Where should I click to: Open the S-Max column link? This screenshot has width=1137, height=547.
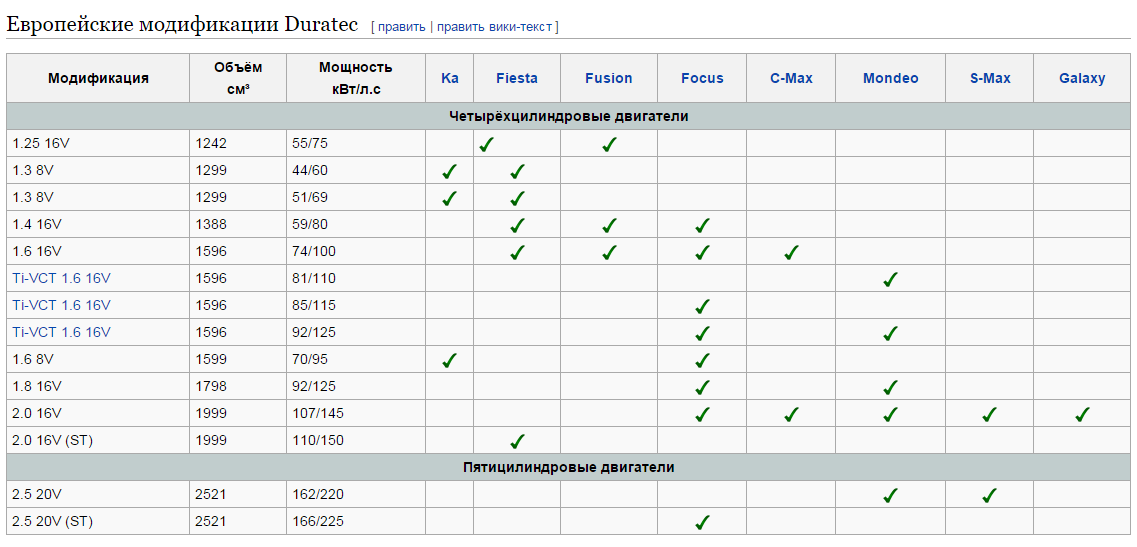point(989,78)
